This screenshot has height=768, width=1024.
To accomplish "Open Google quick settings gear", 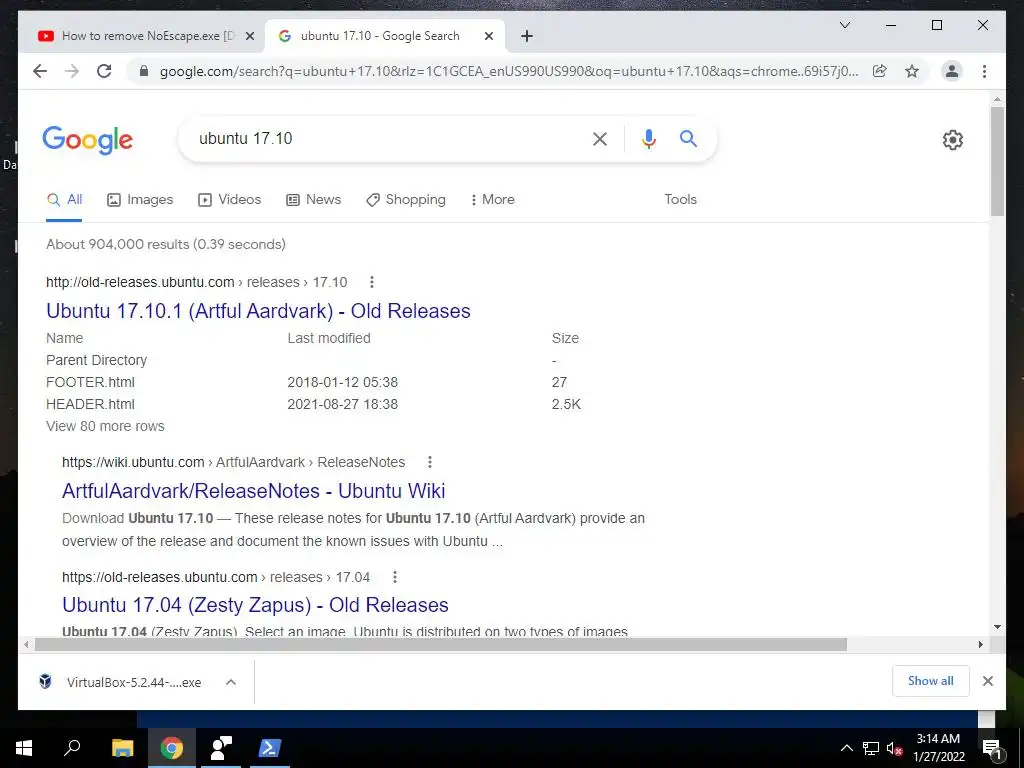I will pos(953,140).
